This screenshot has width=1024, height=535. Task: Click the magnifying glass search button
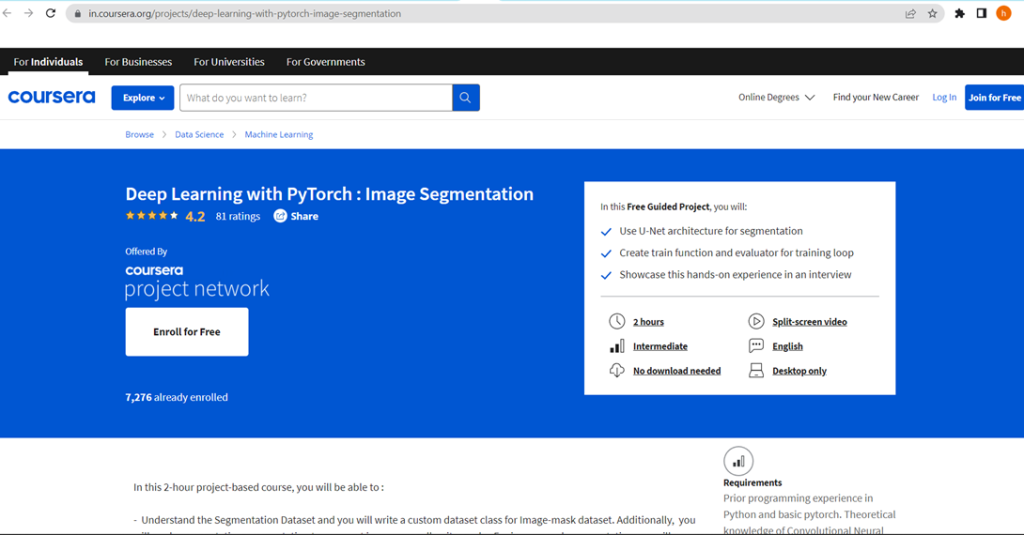[x=466, y=98]
